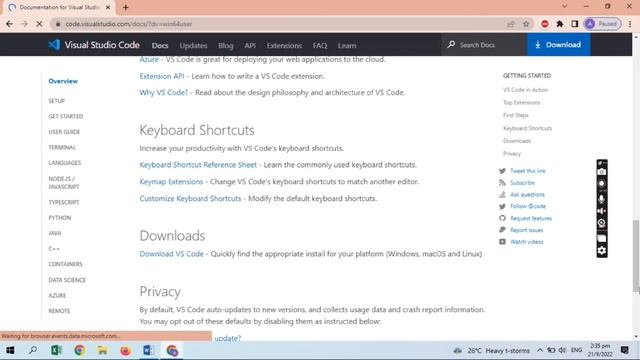This screenshot has width=640, height=360.
Task: Open the Download VS Code link
Action: [x=171, y=253]
